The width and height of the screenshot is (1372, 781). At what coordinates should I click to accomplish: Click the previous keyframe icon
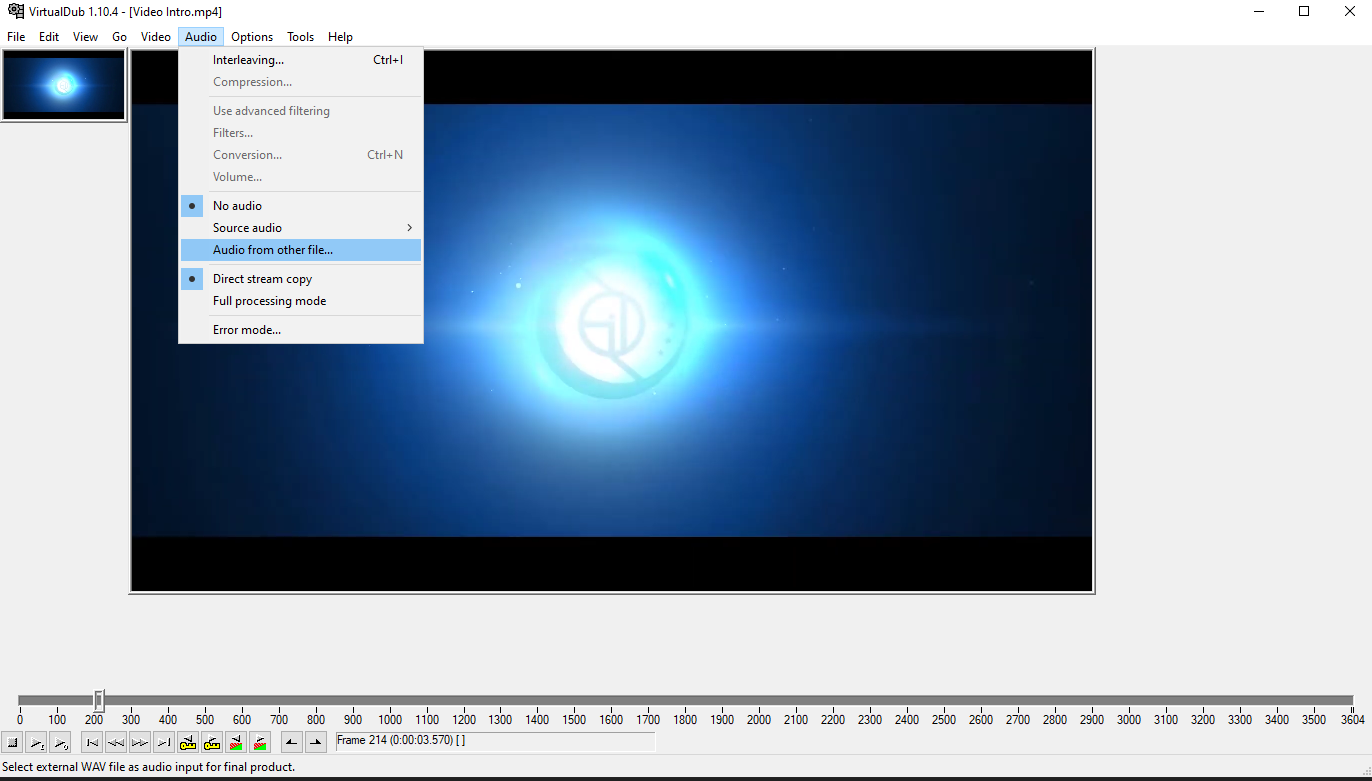coord(188,742)
